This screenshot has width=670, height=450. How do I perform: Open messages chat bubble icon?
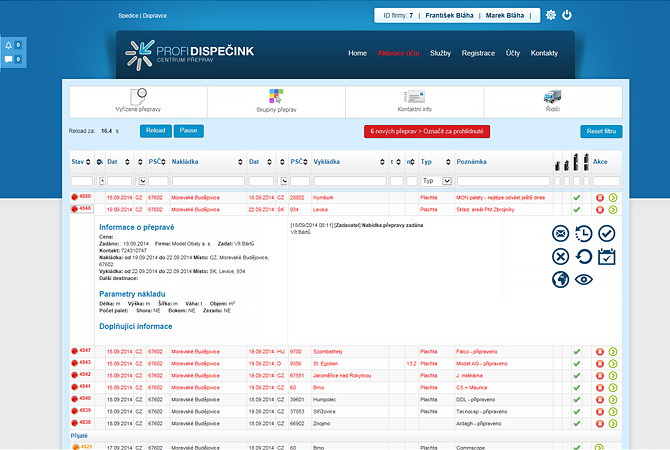9,59
